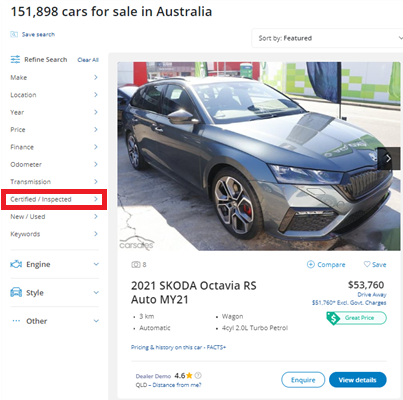The height and width of the screenshot is (400, 403).
Task: Expand the Other filter section
Action: [55, 321]
